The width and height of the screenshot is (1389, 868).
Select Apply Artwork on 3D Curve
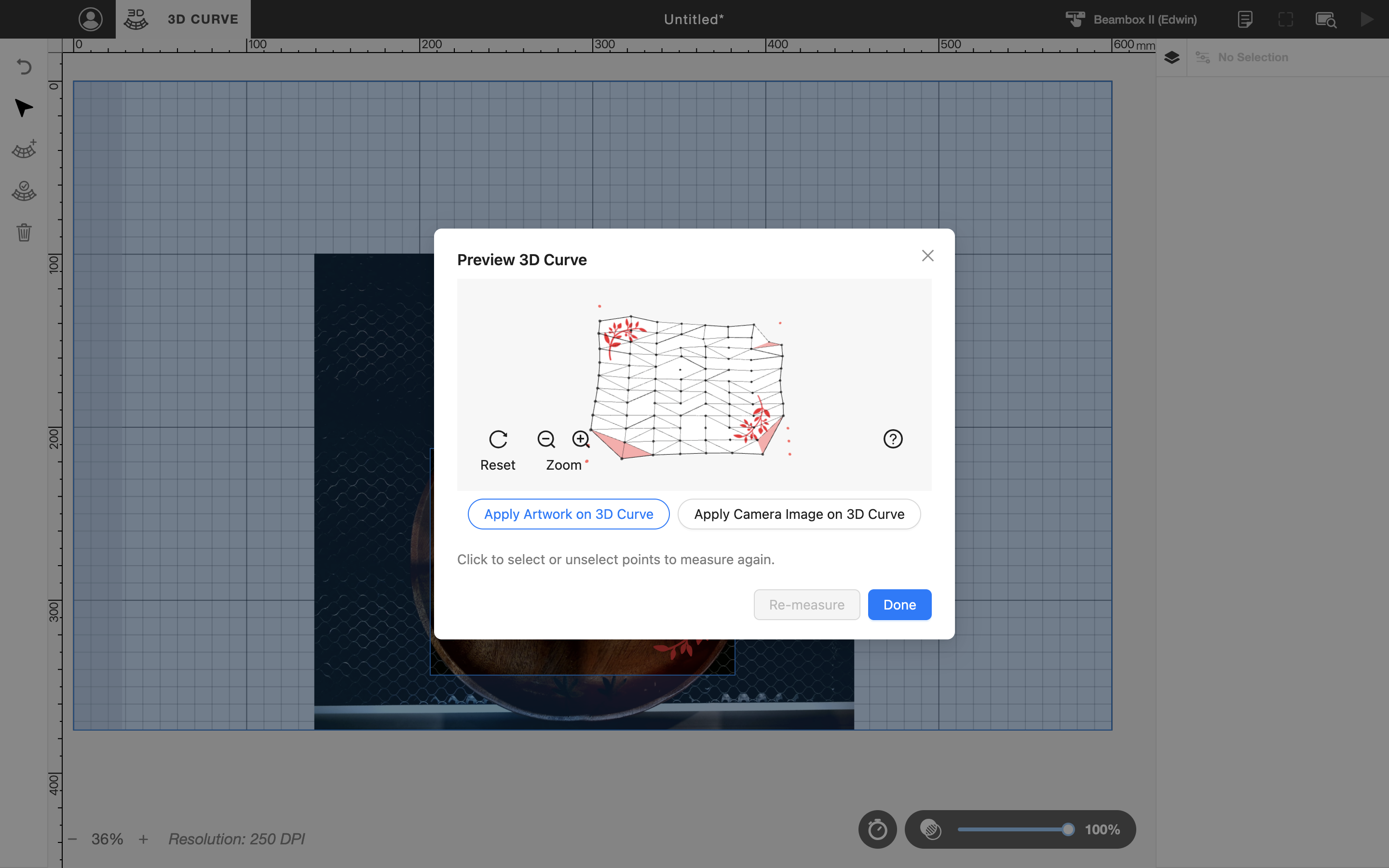click(x=568, y=514)
